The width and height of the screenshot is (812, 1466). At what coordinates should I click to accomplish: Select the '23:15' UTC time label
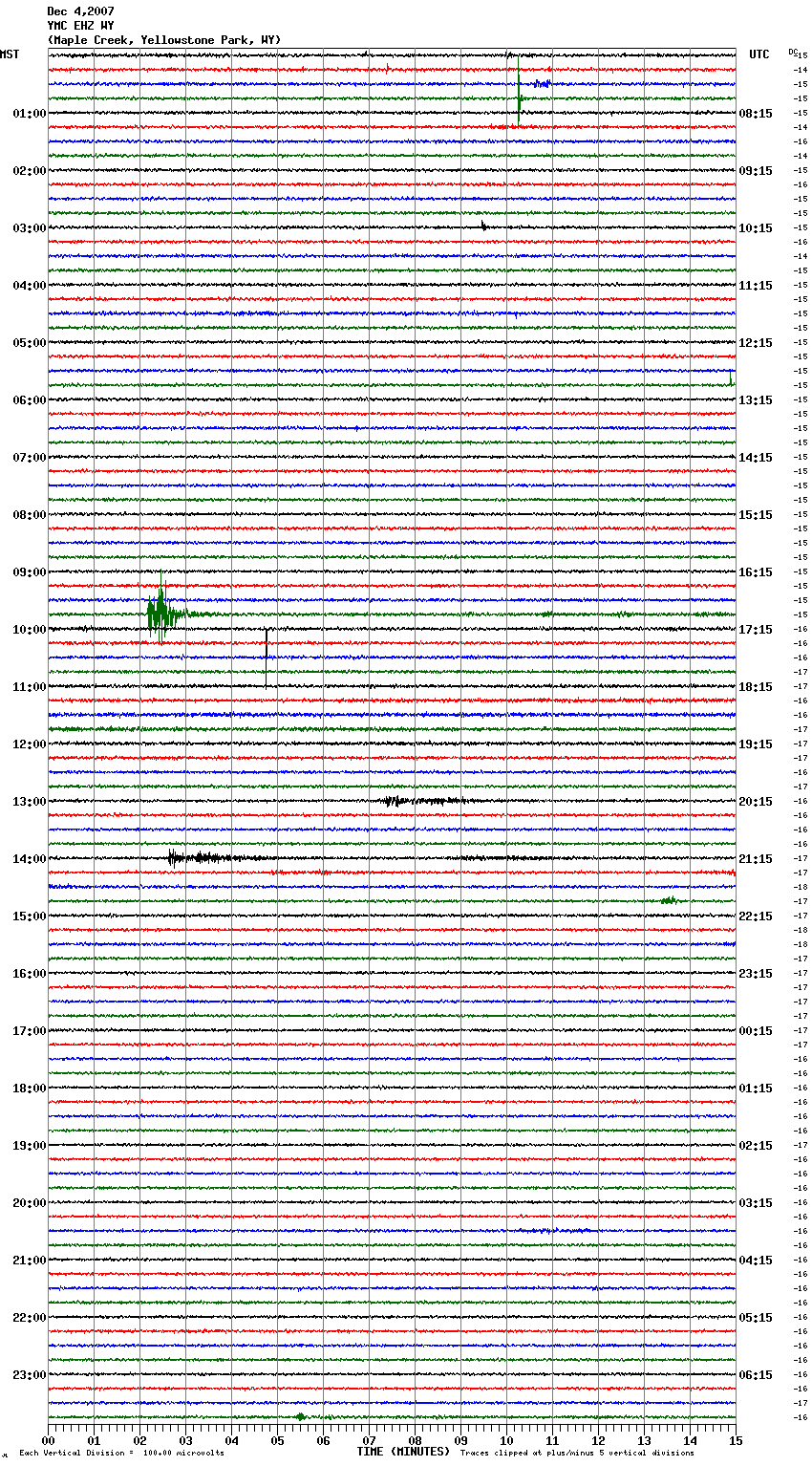click(x=756, y=974)
